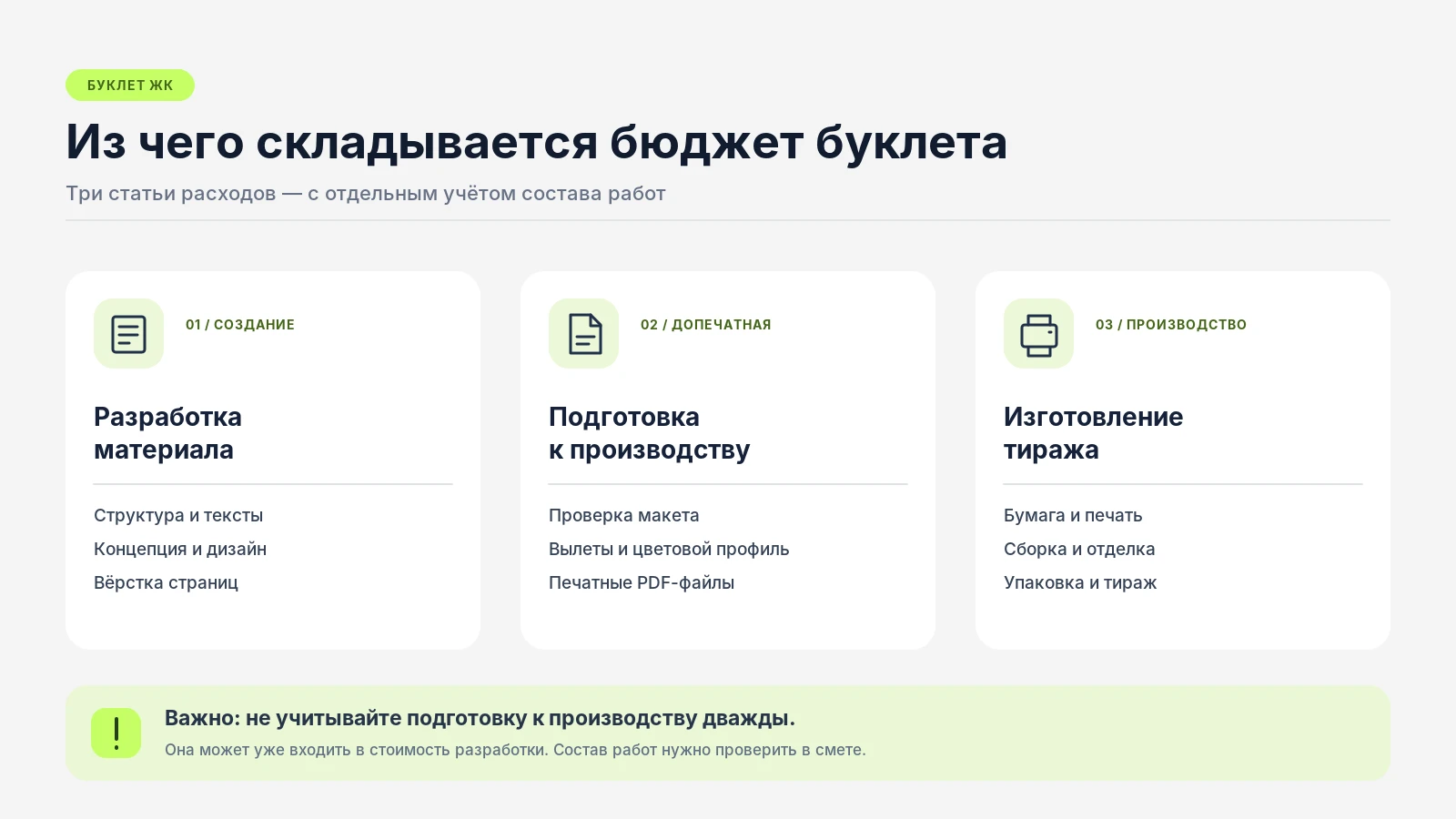Select the line Вылеты и цветовой профиль
The width and height of the screenshot is (1456, 819).
pos(669,549)
